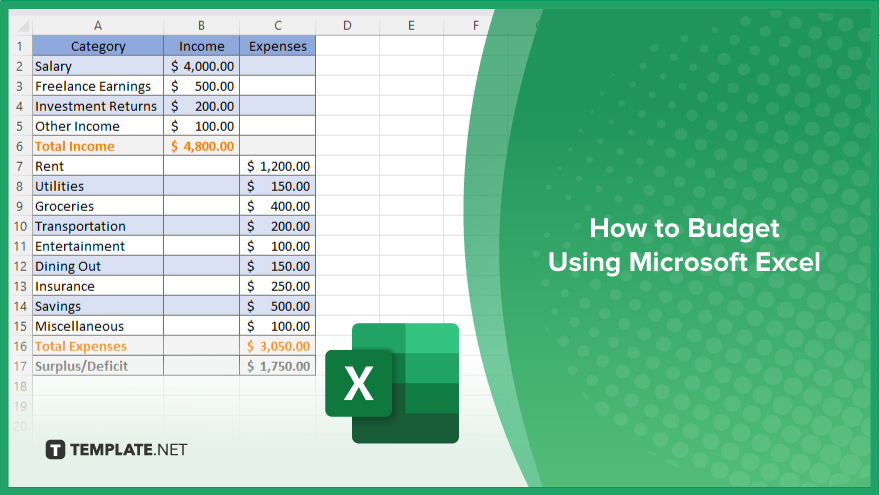Click the Expenses header cell
Image resolution: width=880 pixels, height=495 pixels.
click(278, 46)
